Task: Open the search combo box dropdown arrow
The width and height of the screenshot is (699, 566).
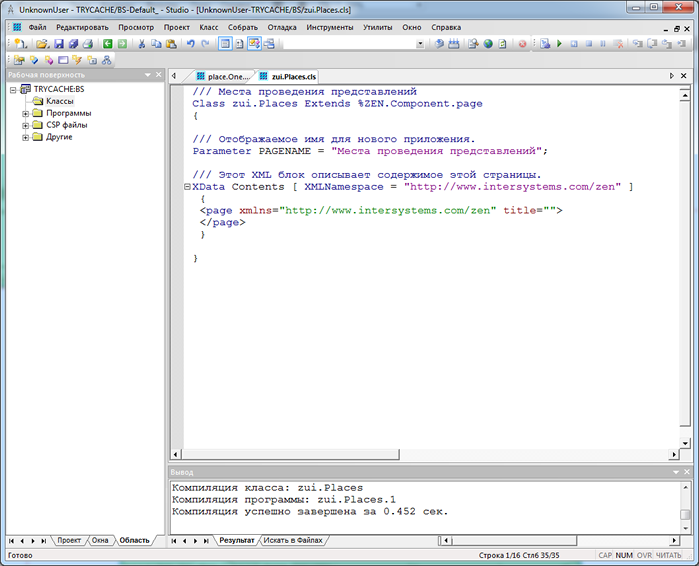Action: point(420,44)
